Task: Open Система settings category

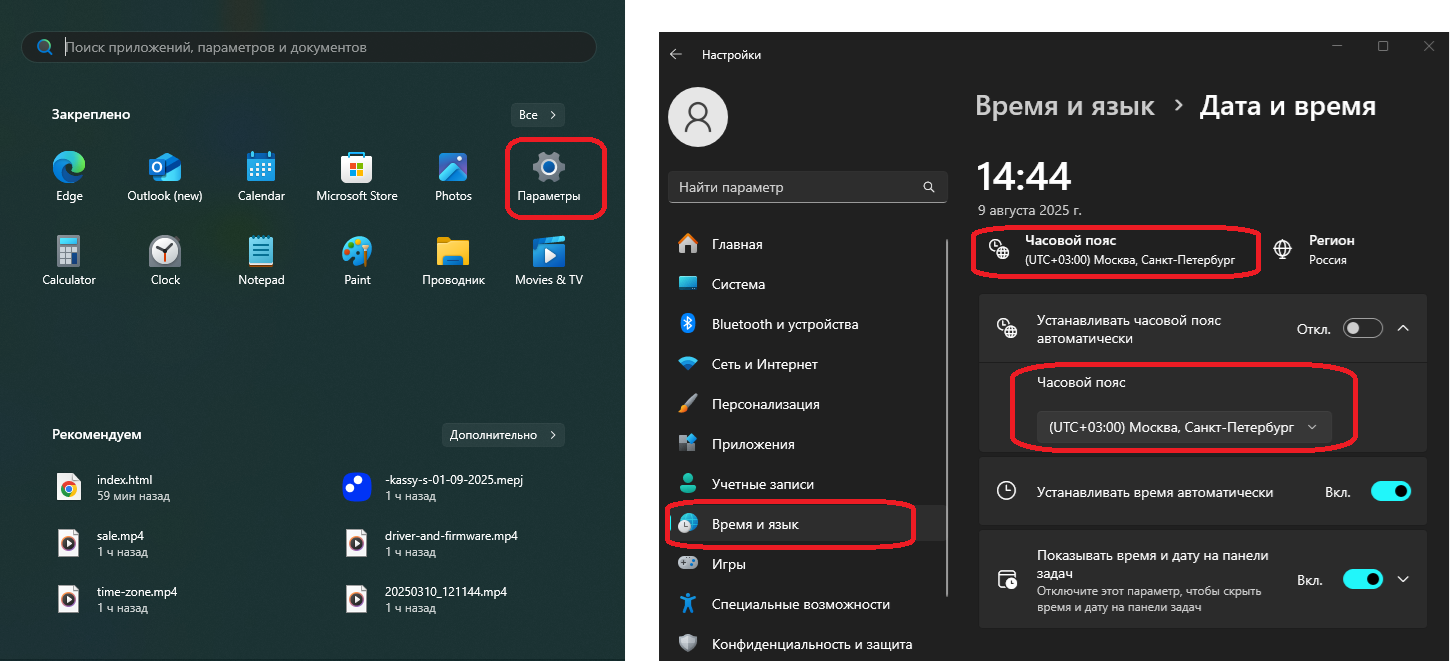Action: click(x=804, y=284)
